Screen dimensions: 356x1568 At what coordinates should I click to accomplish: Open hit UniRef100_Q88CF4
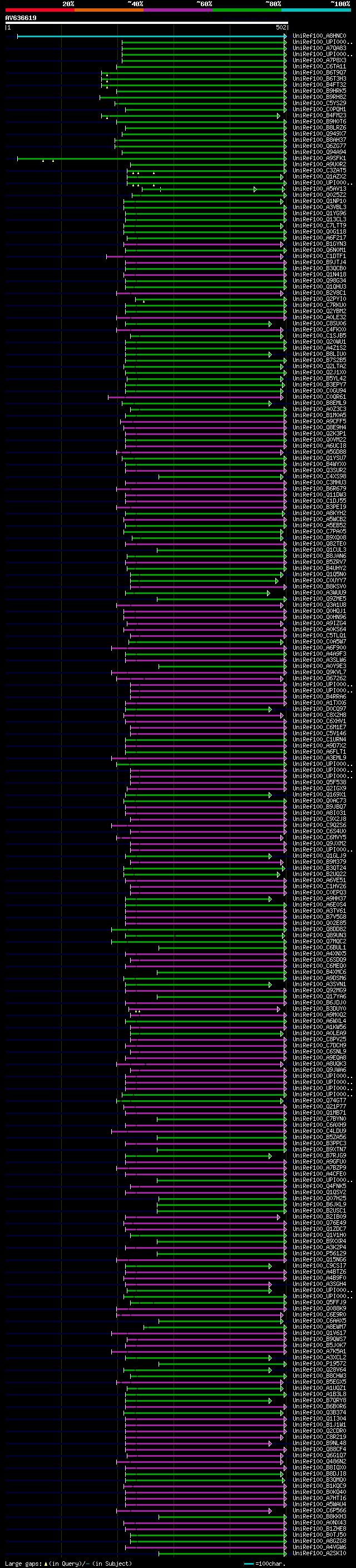(319, 1449)
